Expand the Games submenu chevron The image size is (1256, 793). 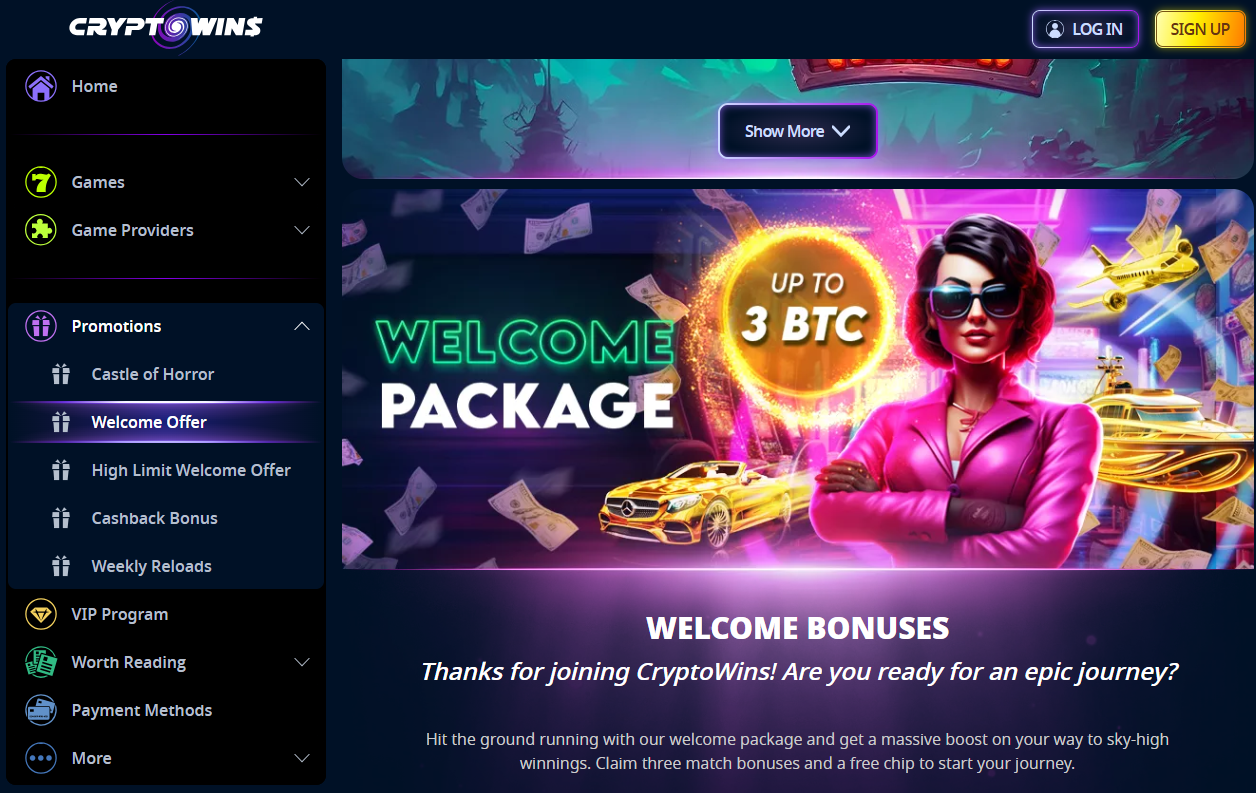pos(302,182)
